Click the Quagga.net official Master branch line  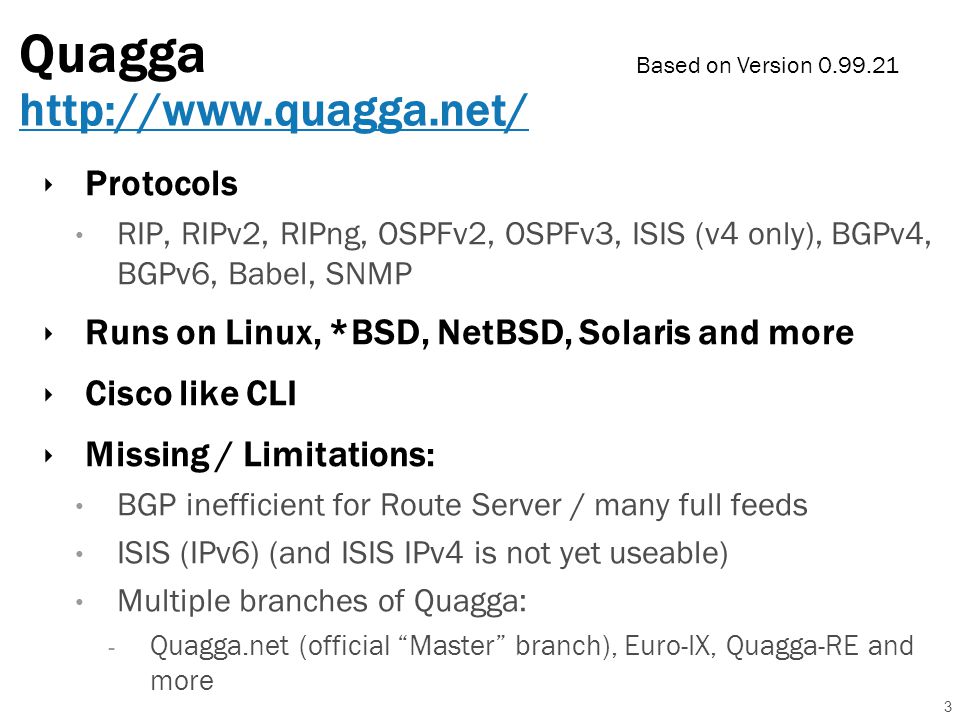point(531,647)
